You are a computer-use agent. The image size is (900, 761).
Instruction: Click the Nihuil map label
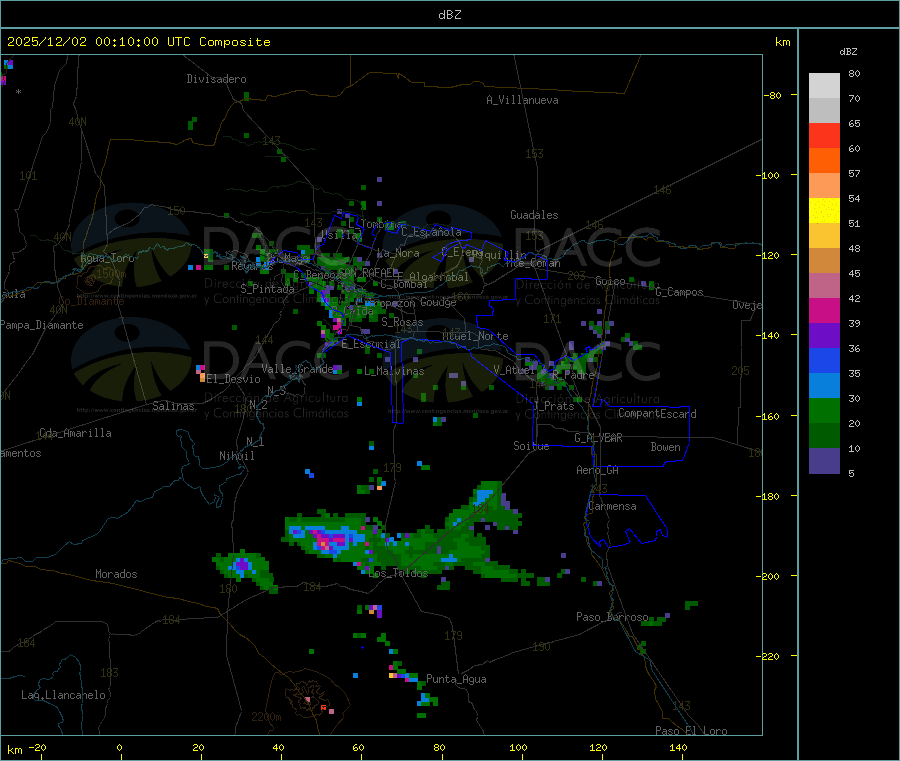pos(237,456)
